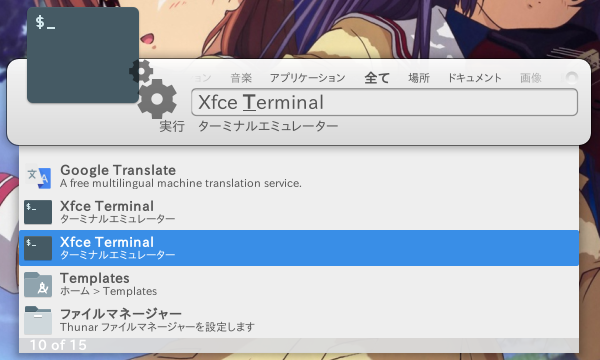The height and width of the screenshot is (360, 600).
Task: Switch to the ドキュメント category
Action: pos(474,78)
